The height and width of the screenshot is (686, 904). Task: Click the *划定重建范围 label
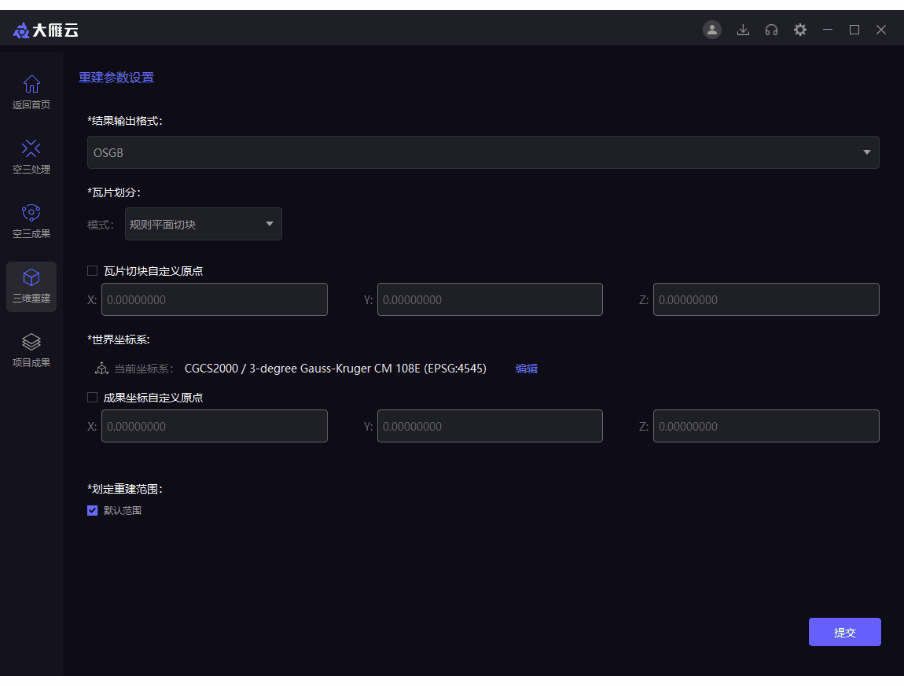pos(125,489)
